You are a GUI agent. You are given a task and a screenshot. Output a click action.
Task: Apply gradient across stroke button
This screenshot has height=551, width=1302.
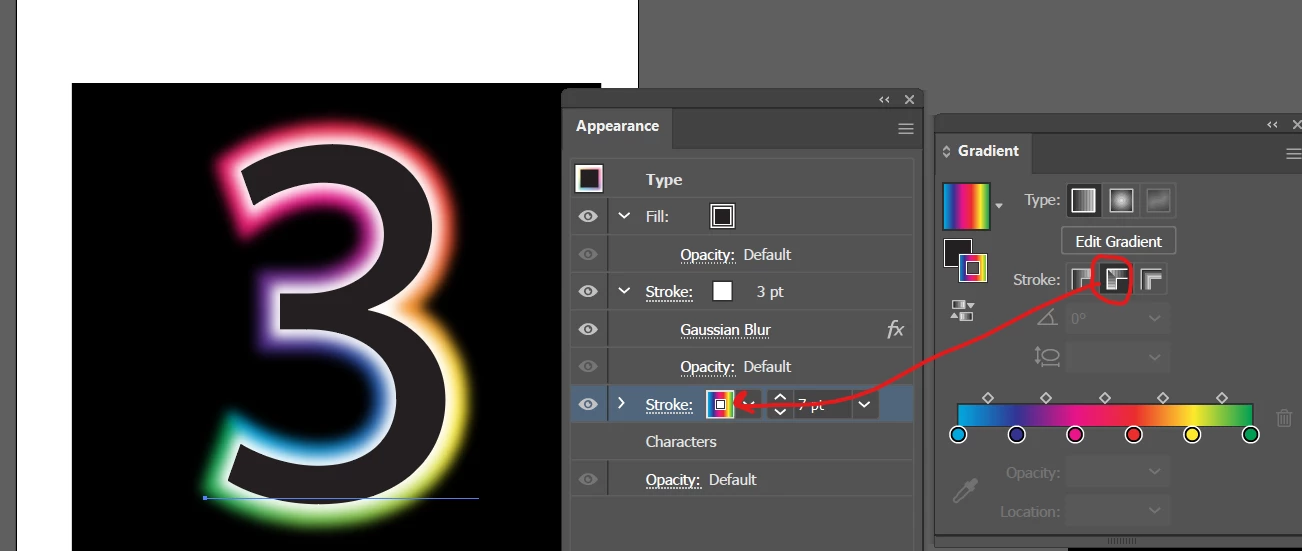click(x=1153, y=280)
